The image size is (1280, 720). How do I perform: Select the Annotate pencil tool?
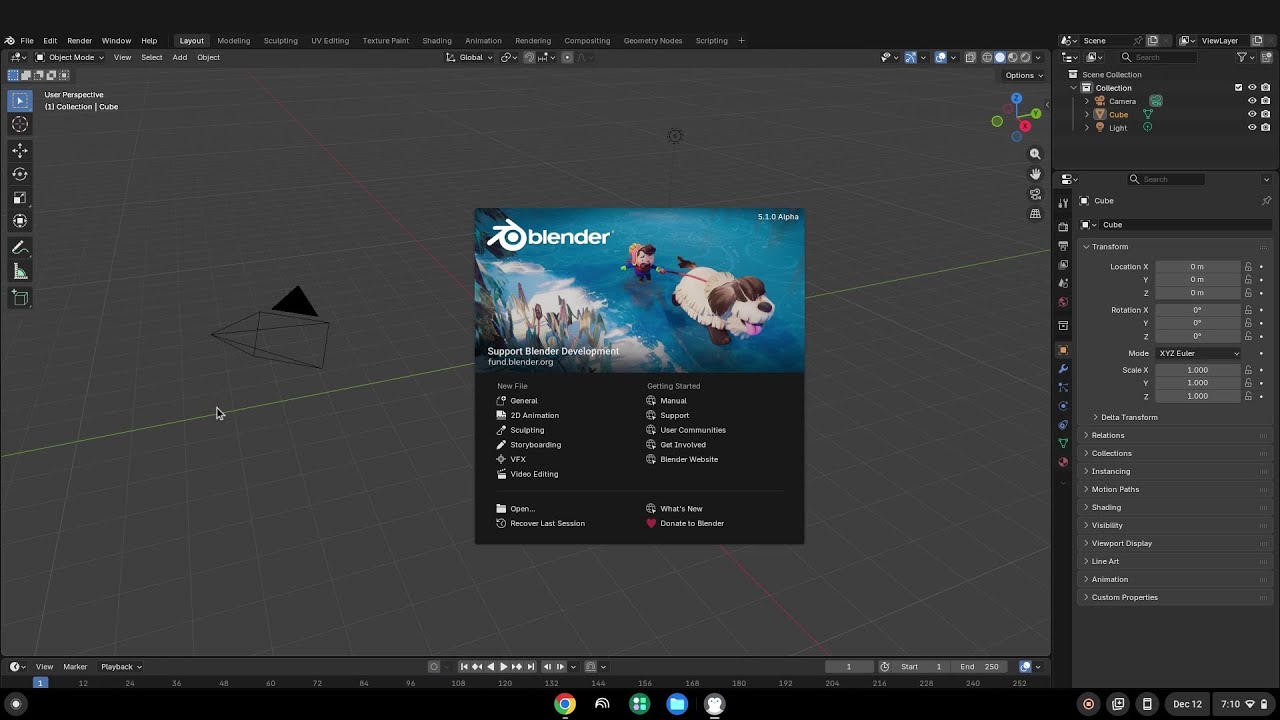coord(20,248)
